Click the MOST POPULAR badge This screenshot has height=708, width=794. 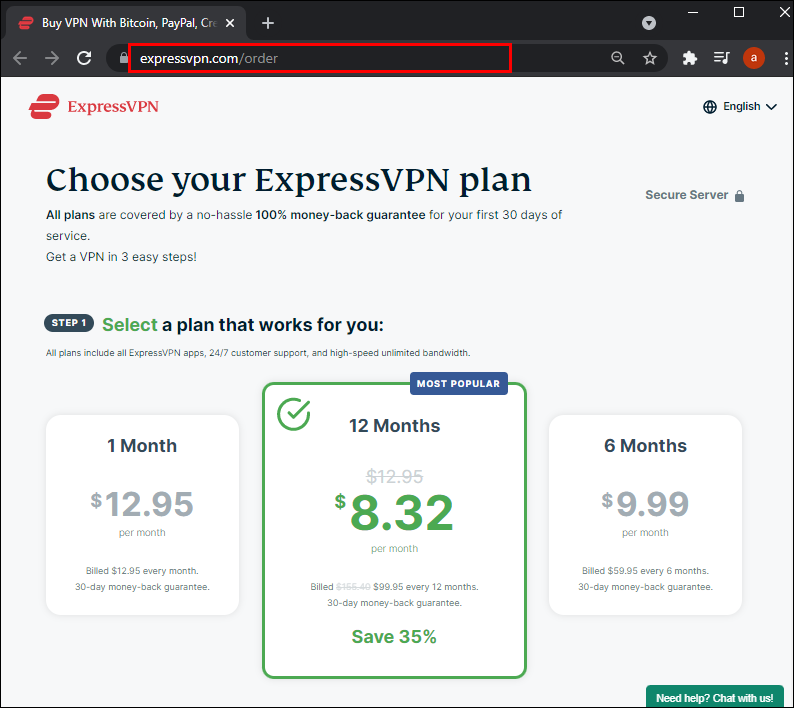[x=458, y=383]
